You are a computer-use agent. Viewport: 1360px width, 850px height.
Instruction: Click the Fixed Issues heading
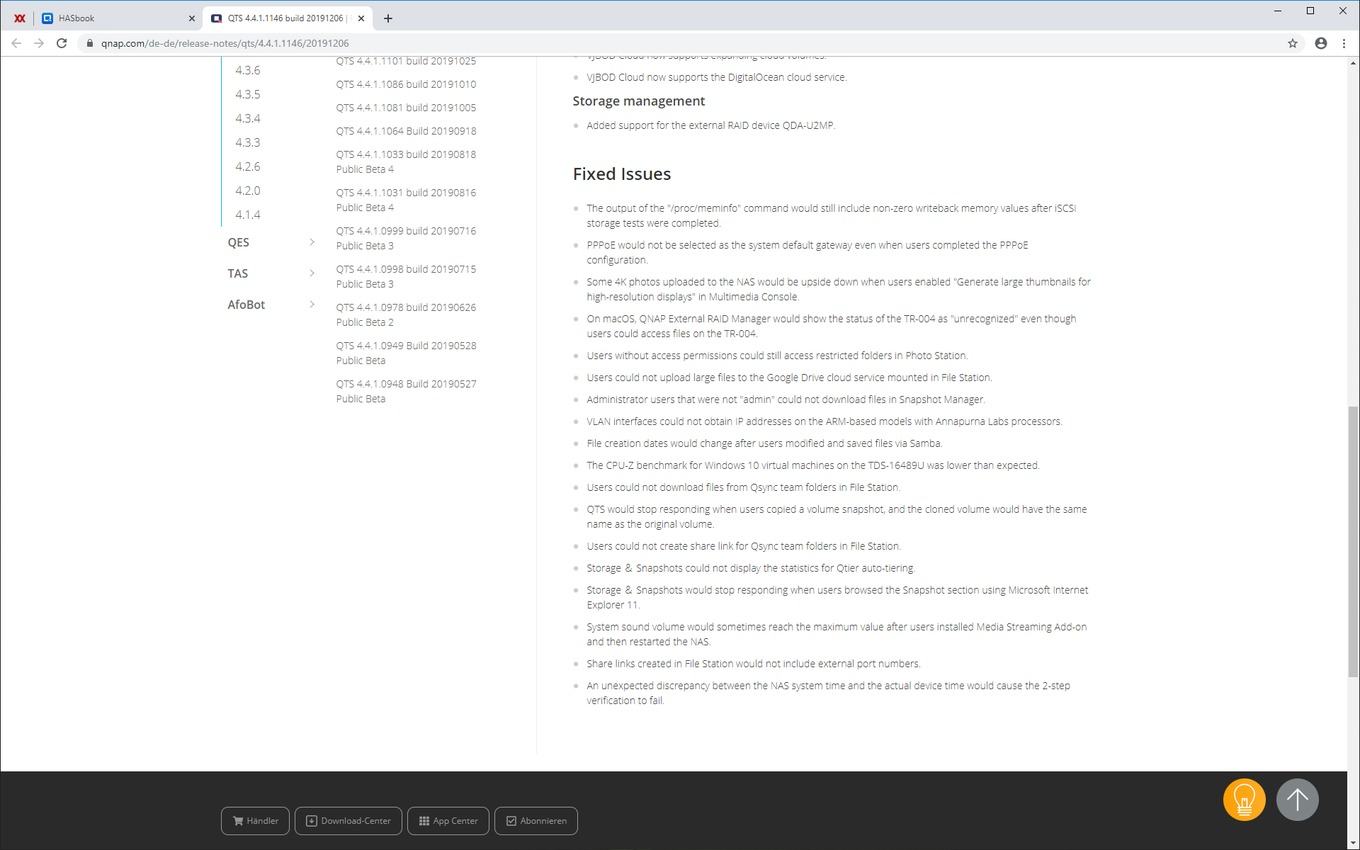coord(621,174)
